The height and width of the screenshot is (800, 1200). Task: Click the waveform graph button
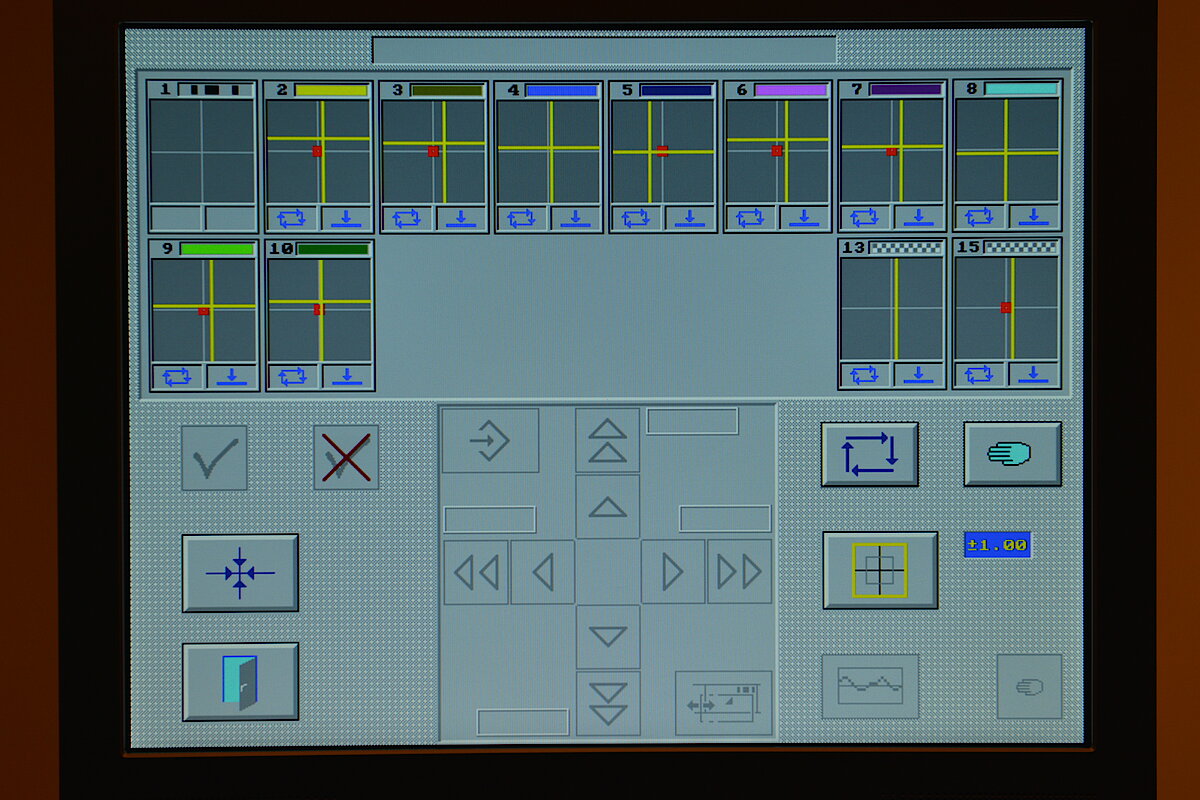click(x=870, y=686)
